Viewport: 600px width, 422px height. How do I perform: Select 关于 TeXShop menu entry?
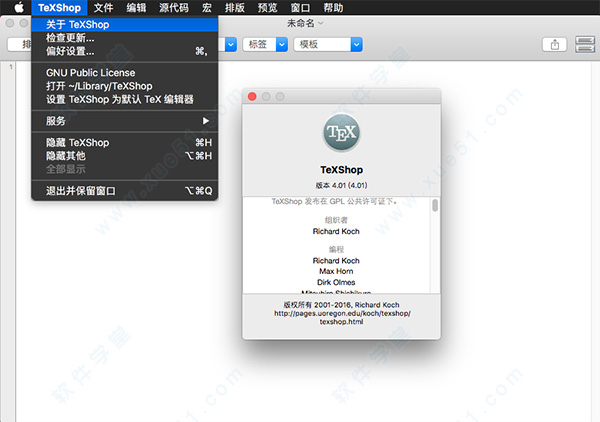[125, 24]
